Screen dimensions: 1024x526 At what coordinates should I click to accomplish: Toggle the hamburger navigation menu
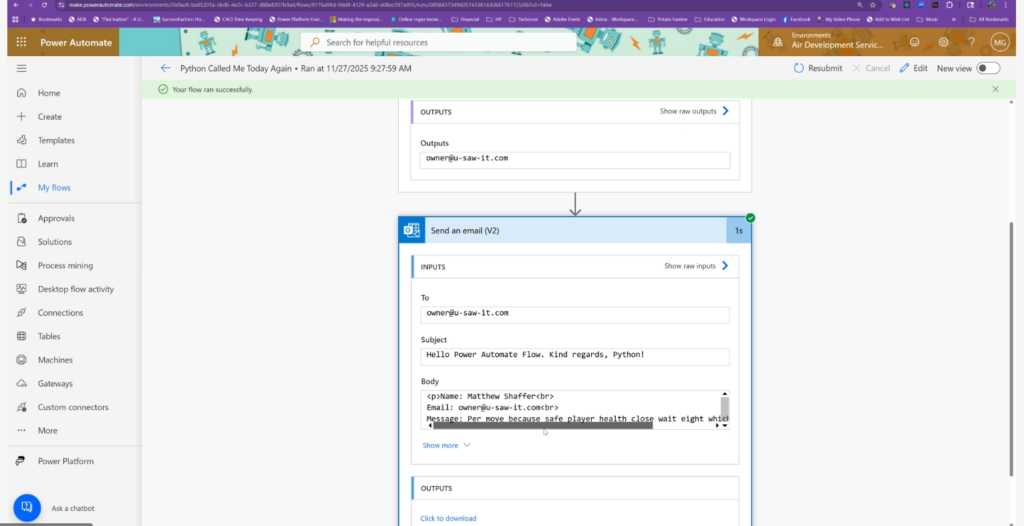21,68
